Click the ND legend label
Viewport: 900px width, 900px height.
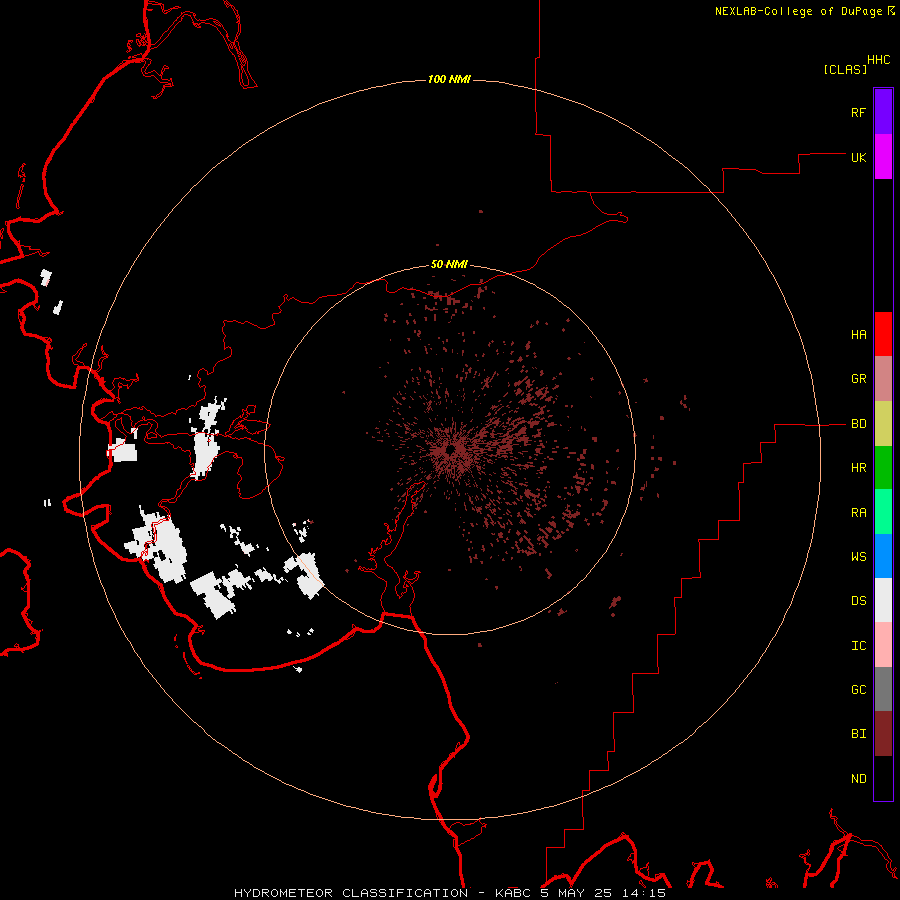[859, 779]
